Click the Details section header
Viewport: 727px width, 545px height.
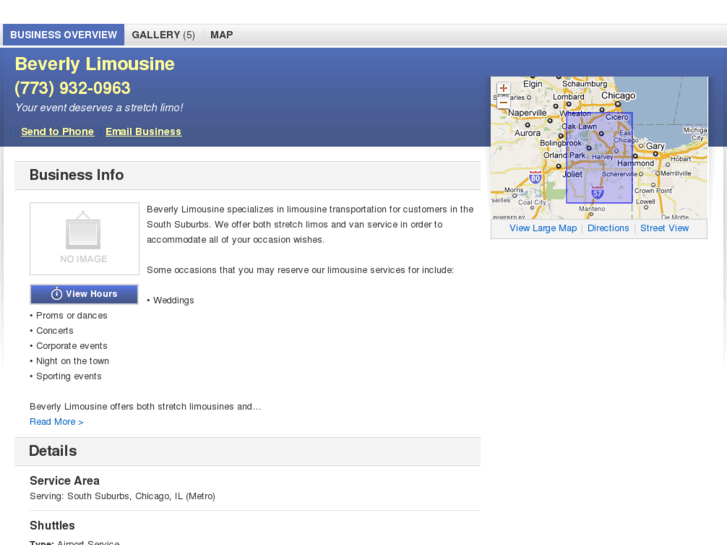pos(248,451)
